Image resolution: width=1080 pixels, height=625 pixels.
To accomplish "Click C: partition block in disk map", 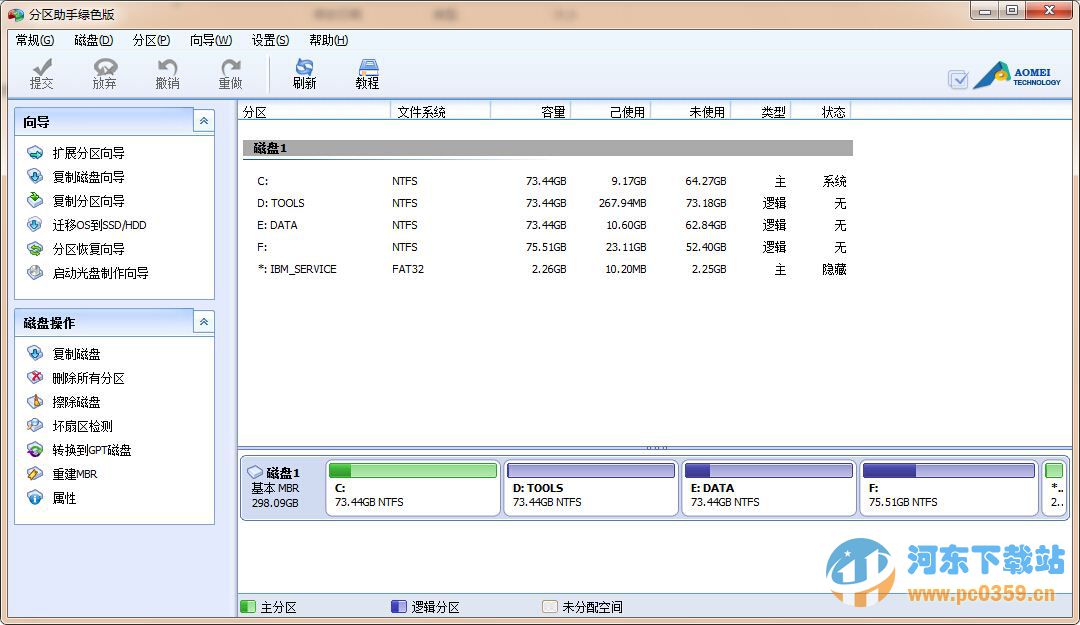I will (x=413, y=488).
